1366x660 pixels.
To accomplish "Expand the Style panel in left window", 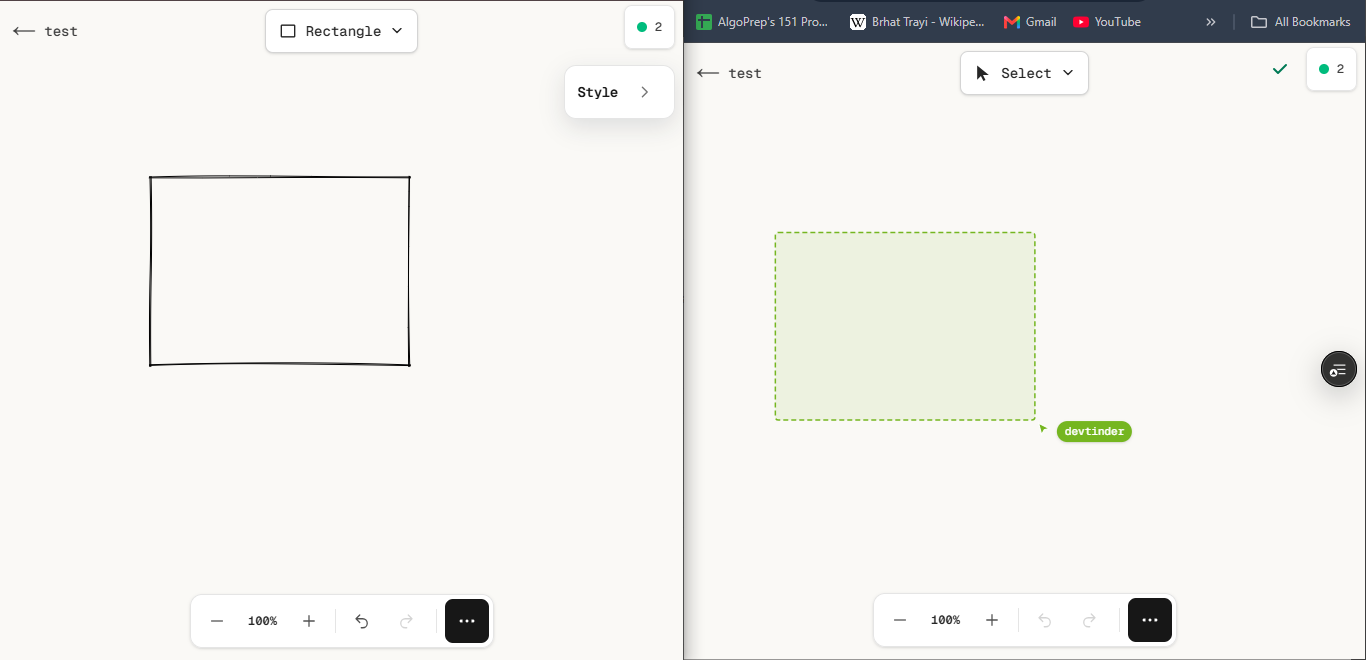I will [619, 92].
